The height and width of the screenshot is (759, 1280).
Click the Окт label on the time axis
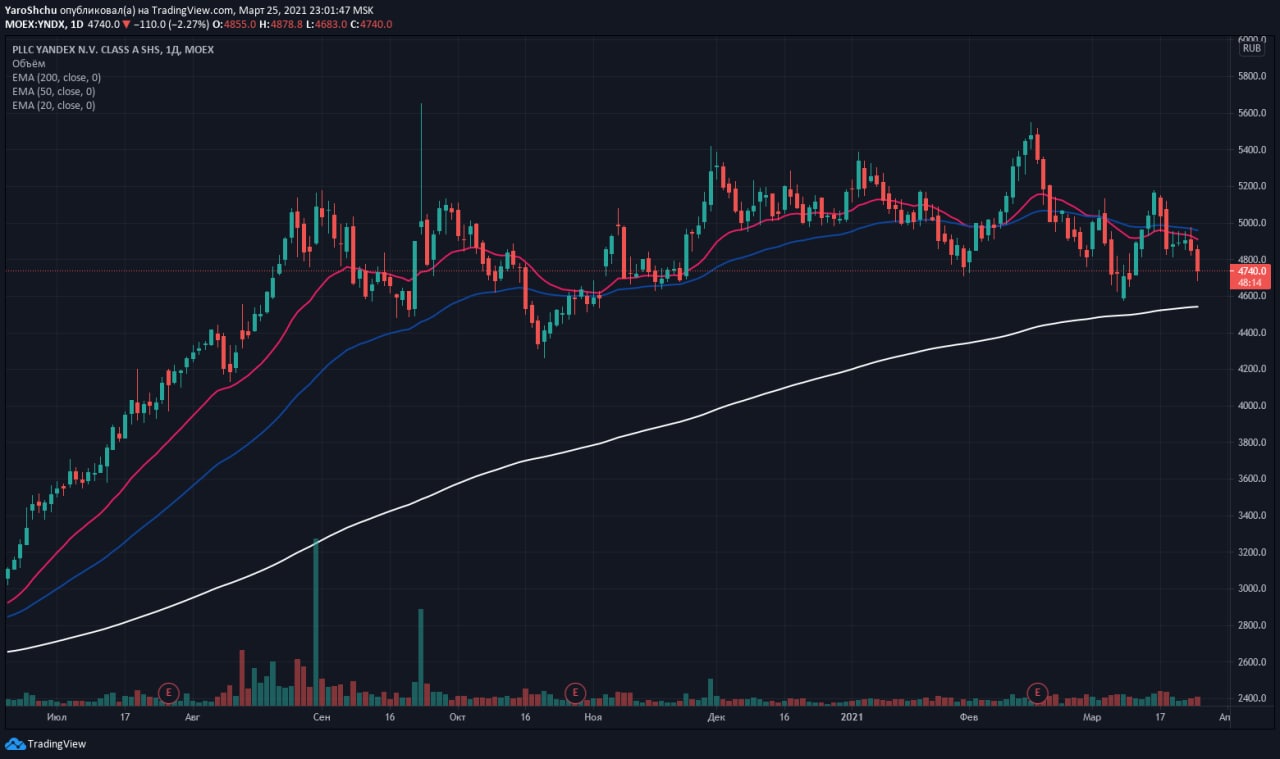tap(457, 717)
